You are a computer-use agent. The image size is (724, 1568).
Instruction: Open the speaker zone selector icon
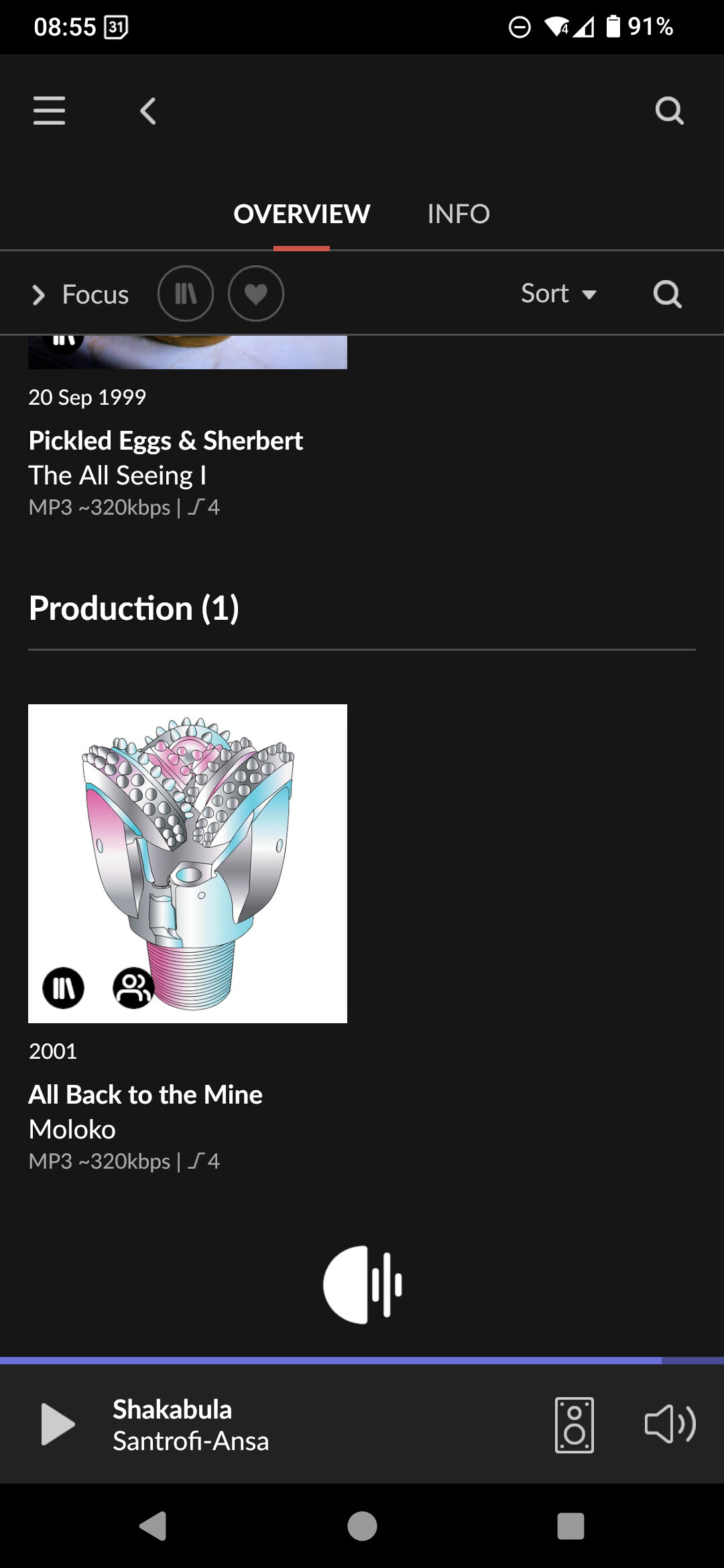(575, 1425)
